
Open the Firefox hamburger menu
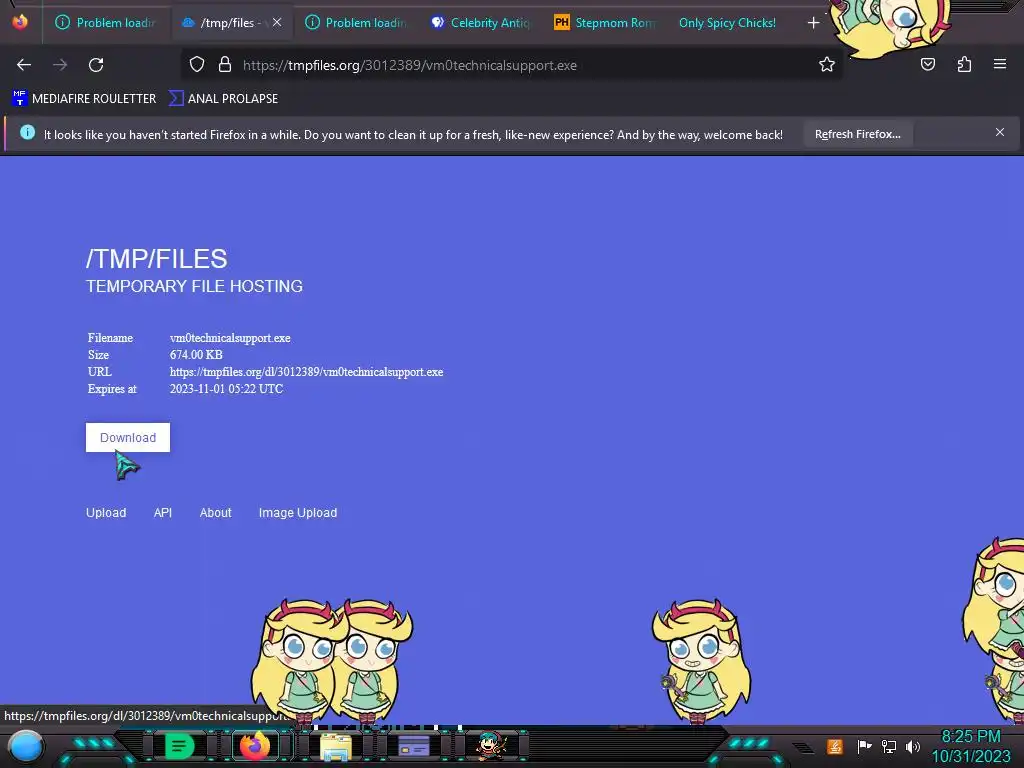[999, 65]
